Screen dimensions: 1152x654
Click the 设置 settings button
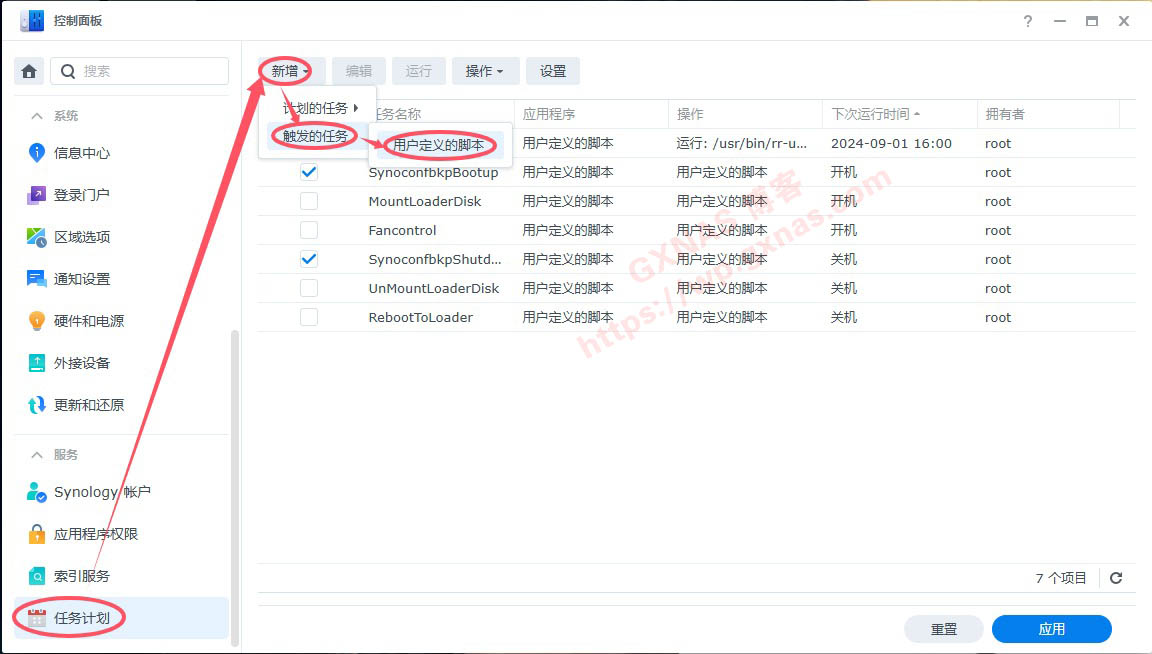pos(553,71)
